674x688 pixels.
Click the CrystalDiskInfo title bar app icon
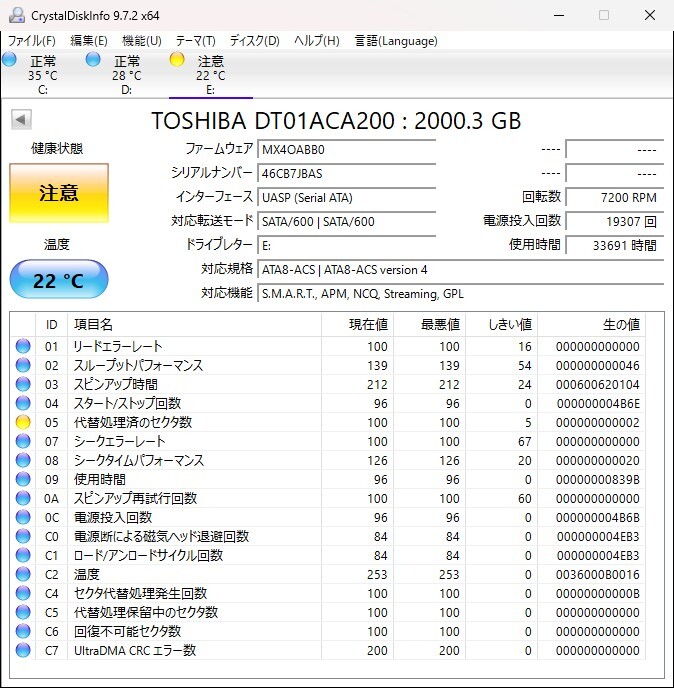[17, 15]
